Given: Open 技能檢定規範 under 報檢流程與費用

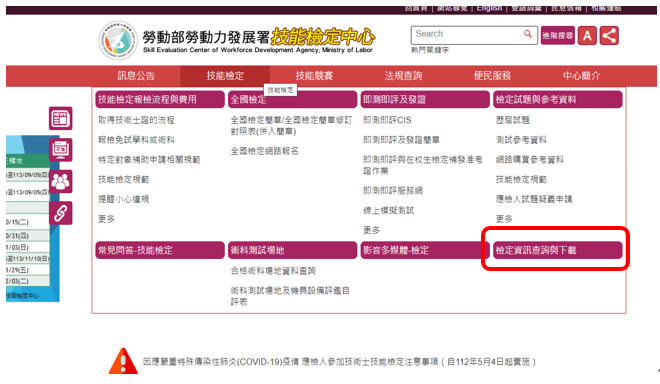Looking at the screenshot, I should 123,179.
